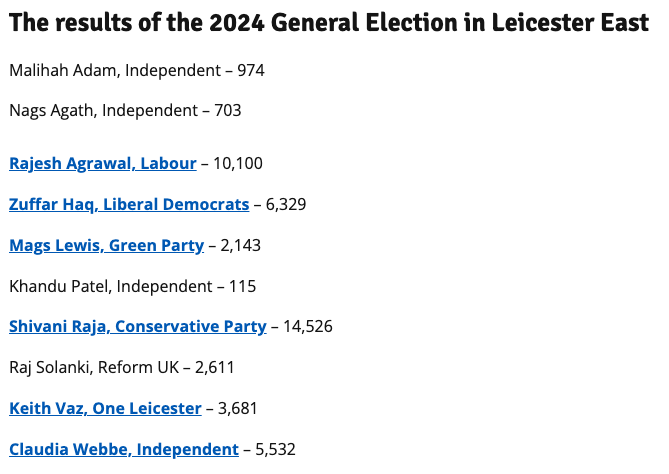This screenshot has height=474, width=669.
Task: Visit the Keith Vaz, One Leicester link
Action: pyautogui.click(x=105, y=408)
